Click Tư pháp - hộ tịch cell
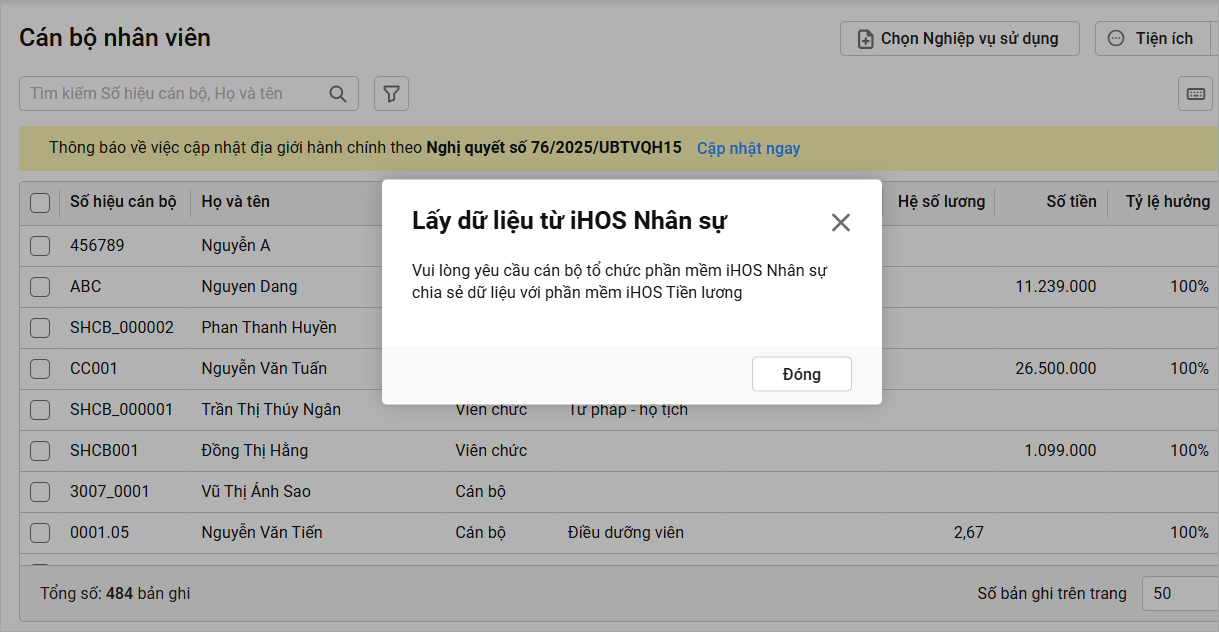 click(628, 410)
